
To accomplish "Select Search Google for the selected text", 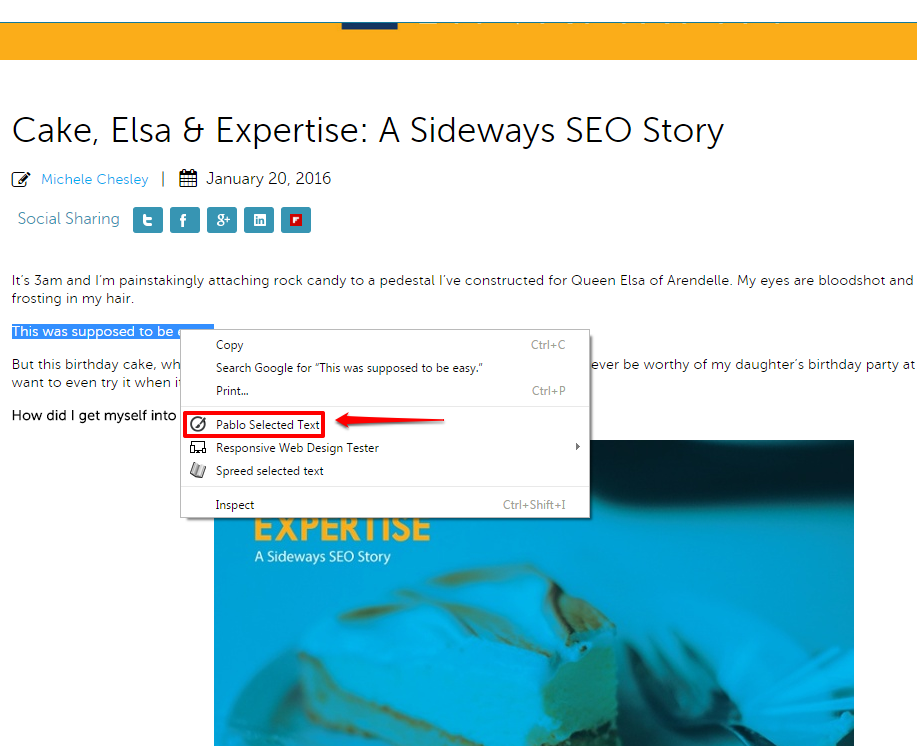I will coord(349,368).
